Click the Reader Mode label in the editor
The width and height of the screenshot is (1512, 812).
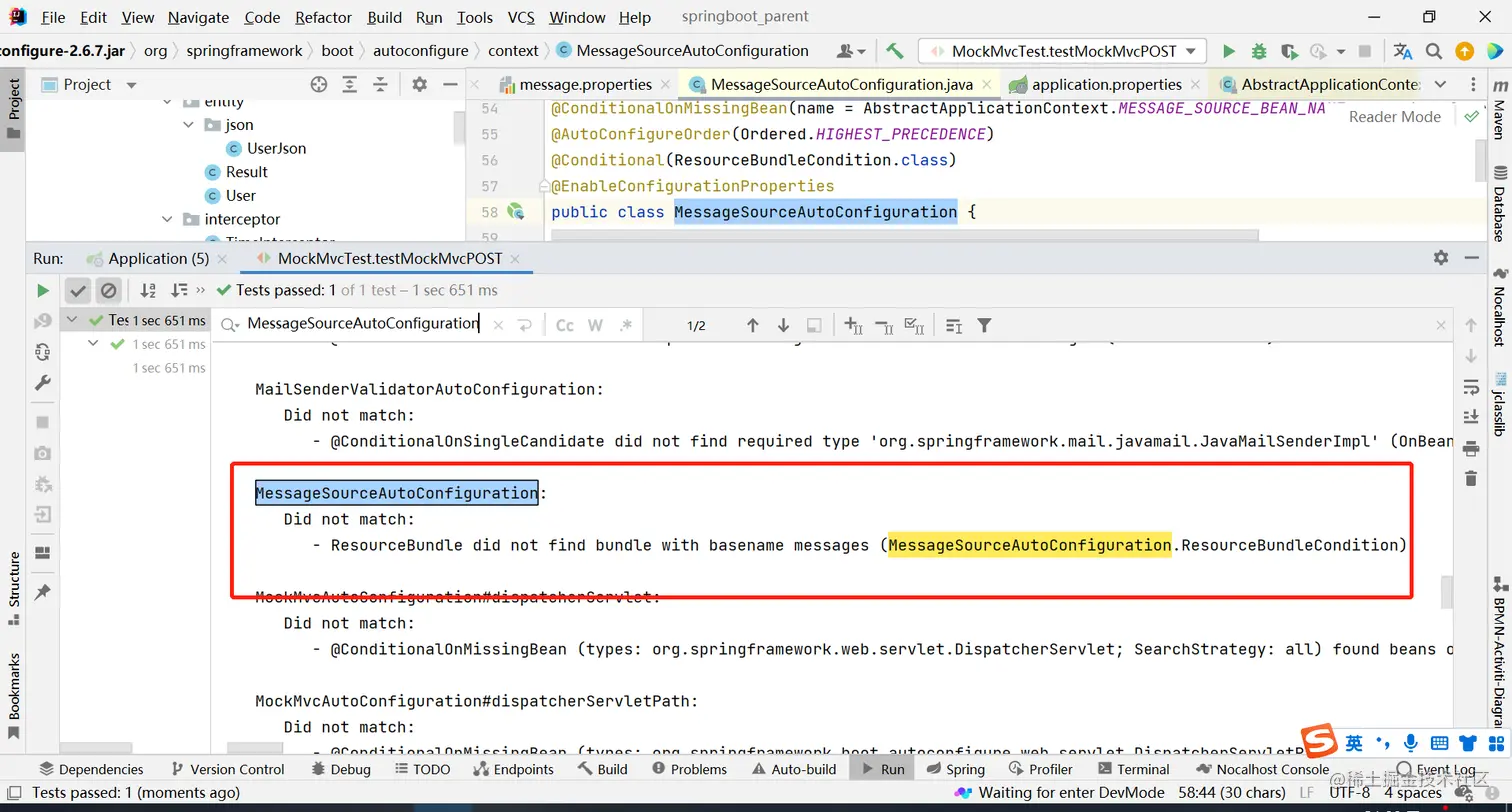(x=1395, y=117)
